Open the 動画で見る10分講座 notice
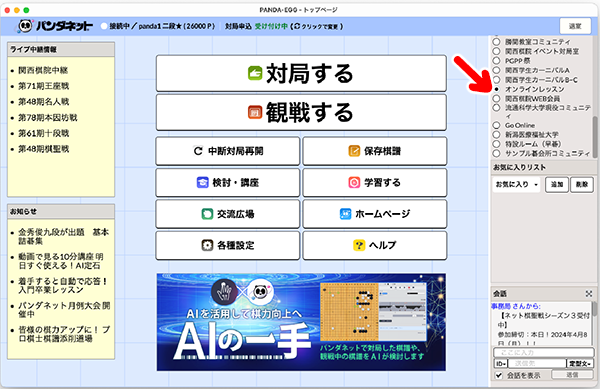The height and width of the screenshot is (389, 600). coord(61,261)
